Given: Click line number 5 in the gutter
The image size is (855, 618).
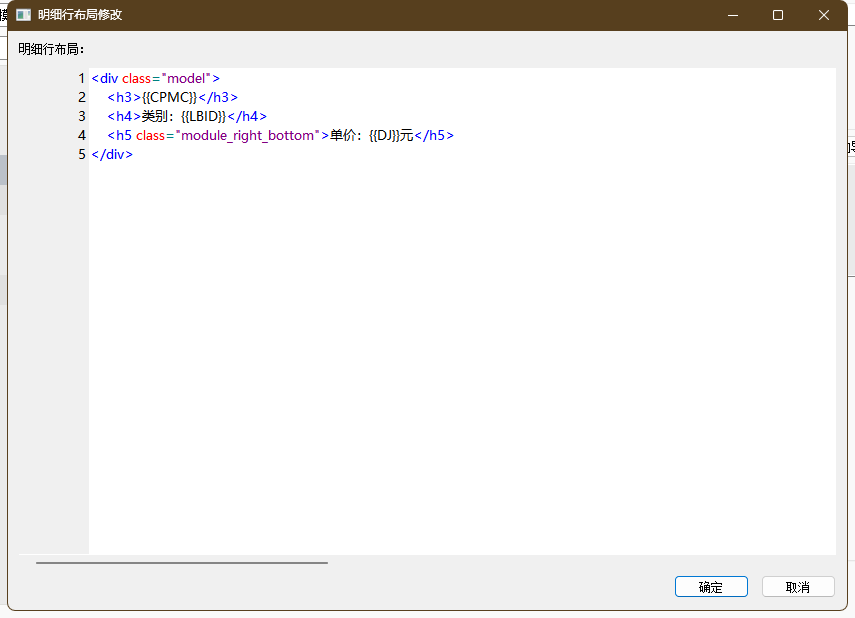Looking at the screenshot, I should click(x=81, y=154).
